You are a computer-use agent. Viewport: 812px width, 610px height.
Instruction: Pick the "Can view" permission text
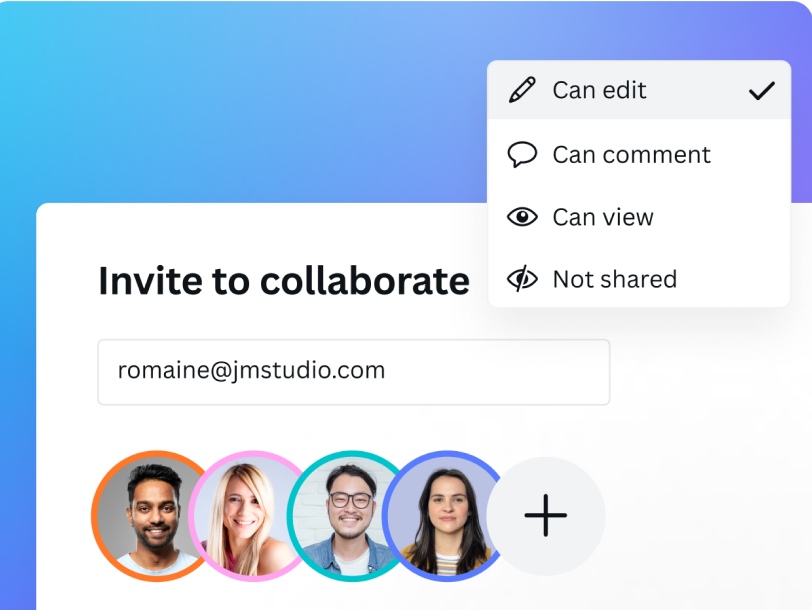[x=603, y=217]
